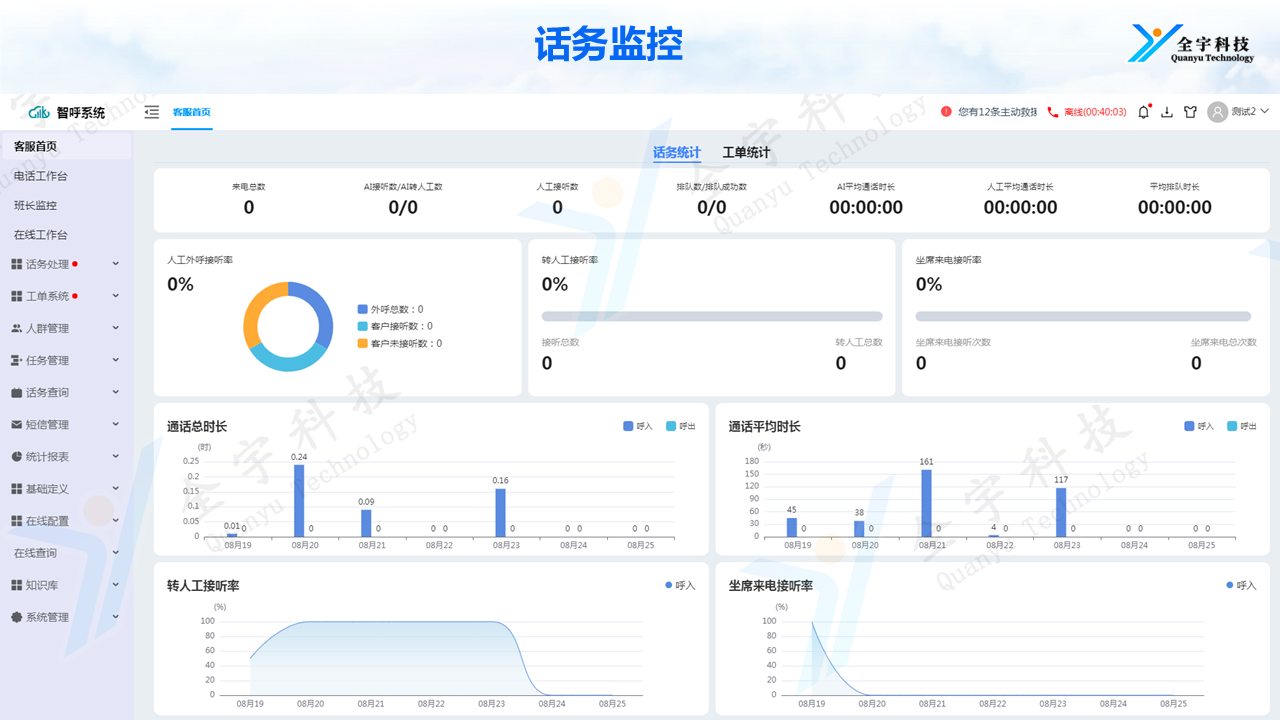This screenshot has height=720, width=1280.
Task: Click the download icon in top bar
Action: point(1167,112)
